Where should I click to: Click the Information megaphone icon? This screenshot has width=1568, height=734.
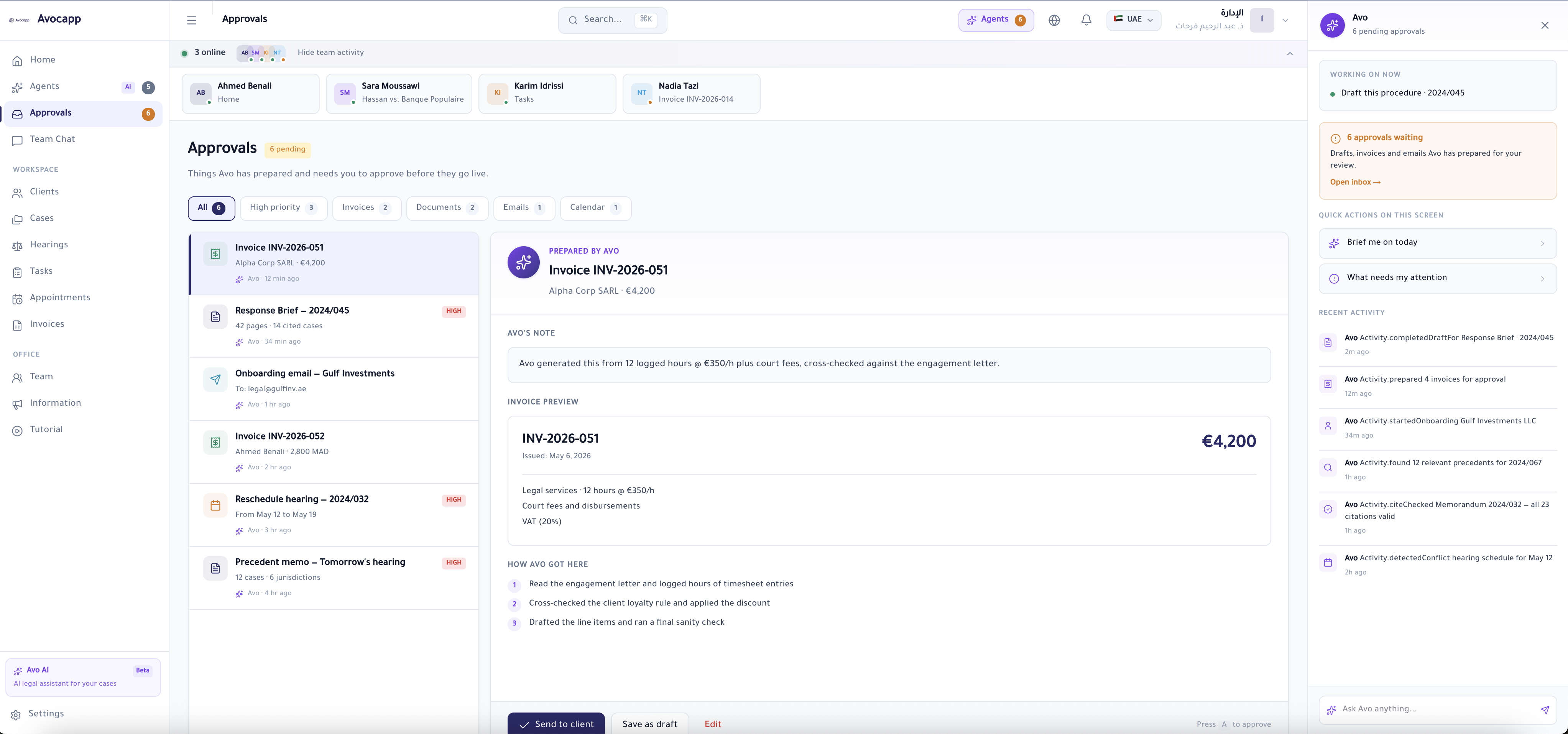click(18, 404)
